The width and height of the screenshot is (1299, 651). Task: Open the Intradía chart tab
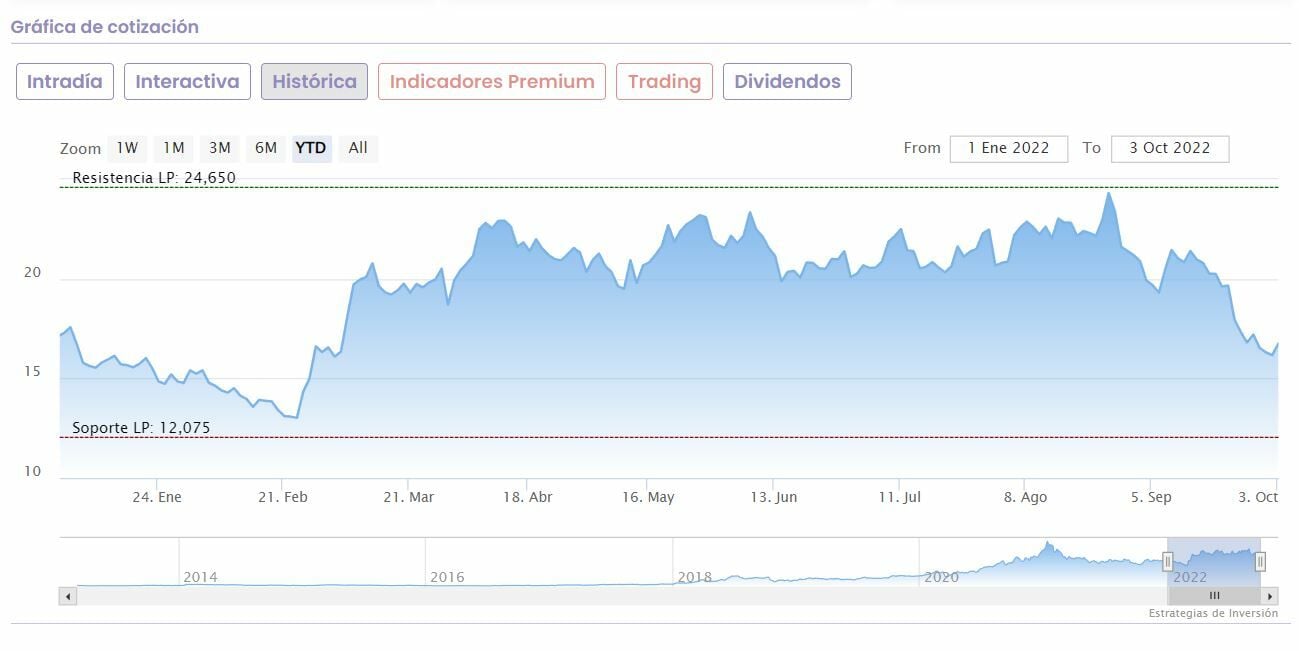pos(65,82)
